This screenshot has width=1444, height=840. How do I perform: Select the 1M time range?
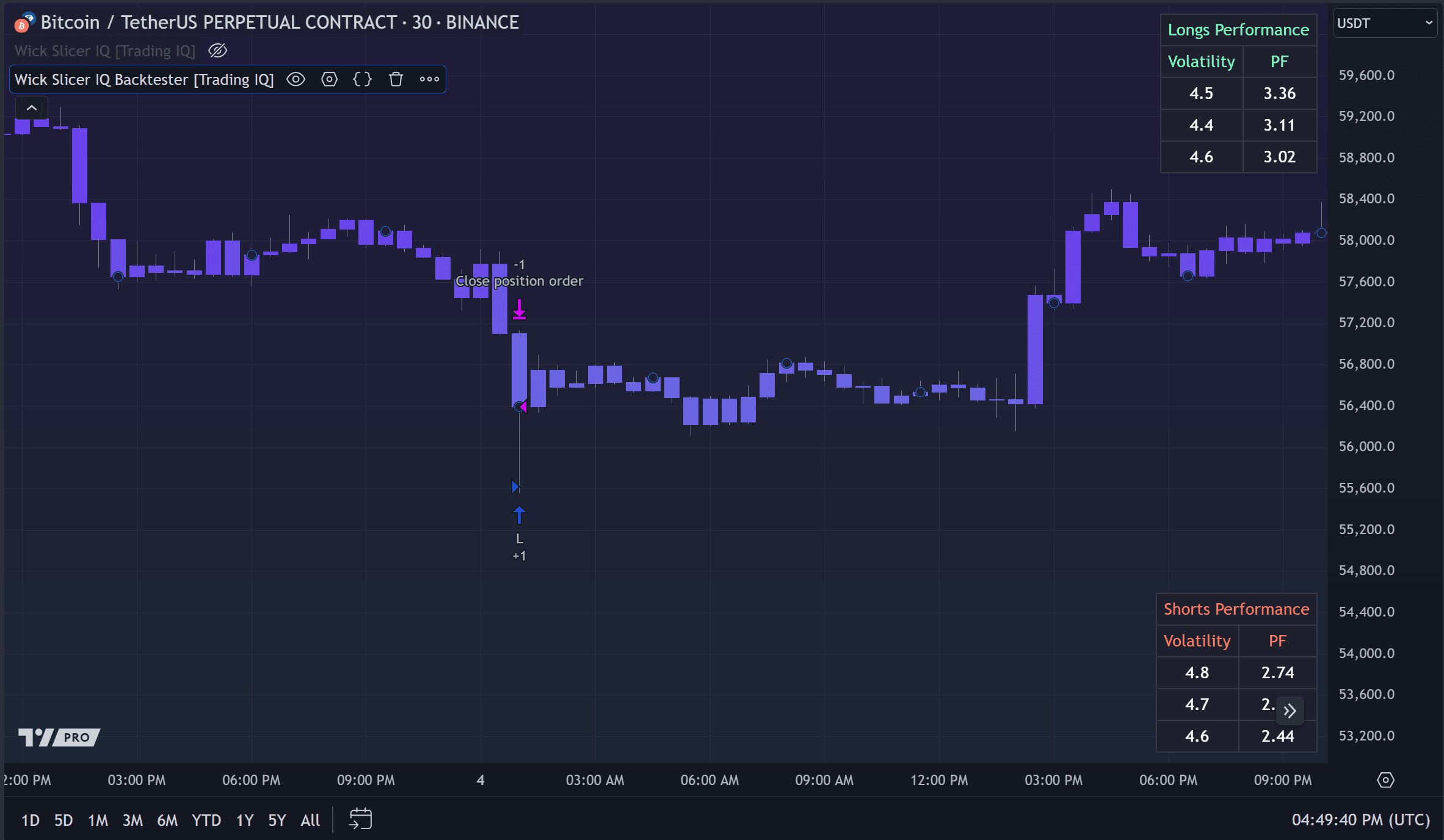[x=98, y=820]
